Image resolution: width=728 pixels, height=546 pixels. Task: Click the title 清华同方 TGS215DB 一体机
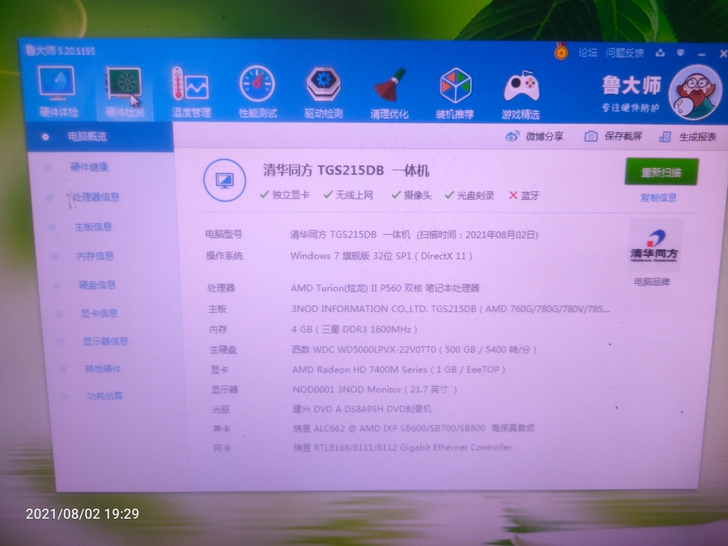[346, 170]
